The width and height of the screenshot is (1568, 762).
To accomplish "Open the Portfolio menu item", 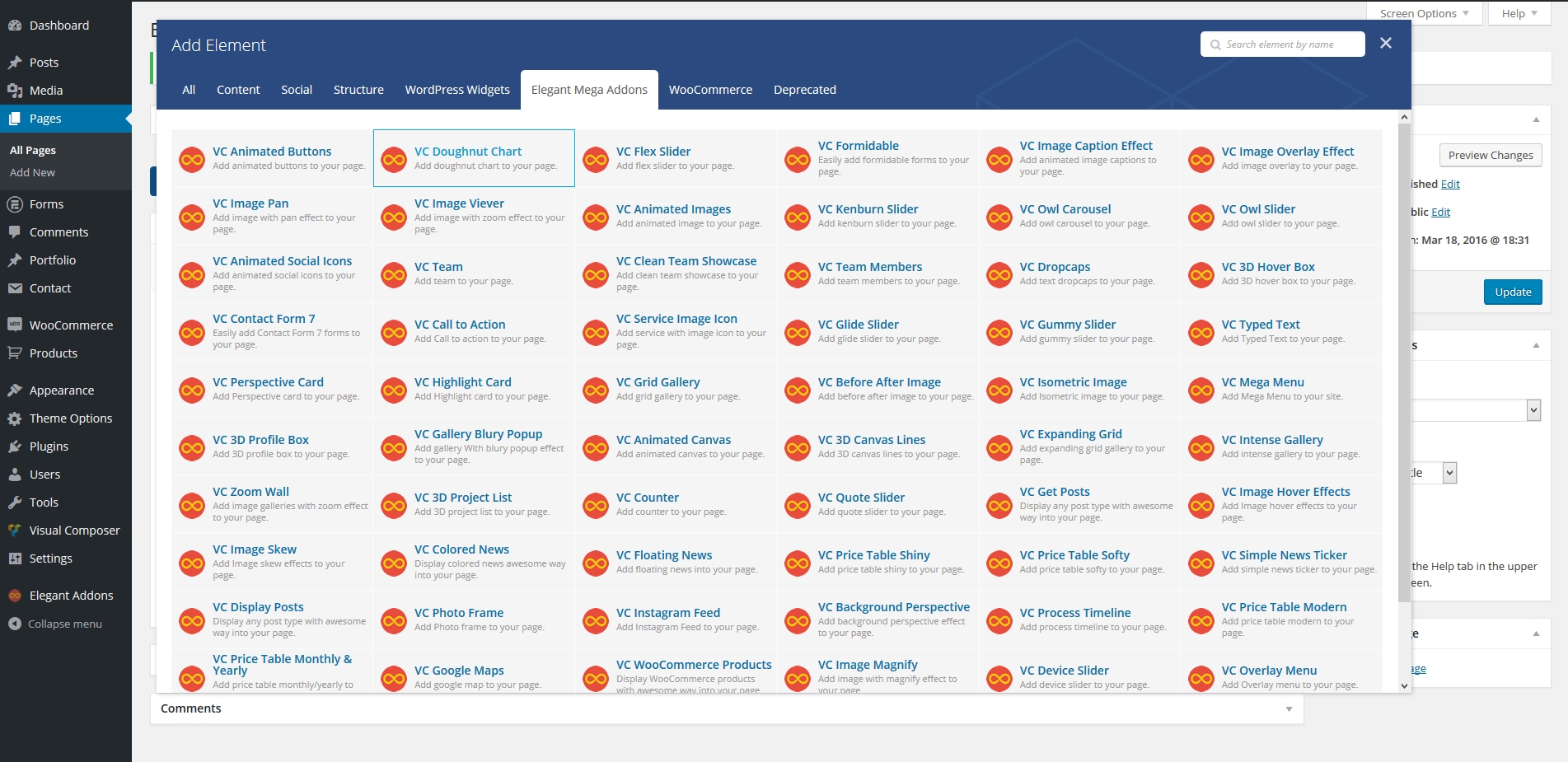I will coord(66,260).
